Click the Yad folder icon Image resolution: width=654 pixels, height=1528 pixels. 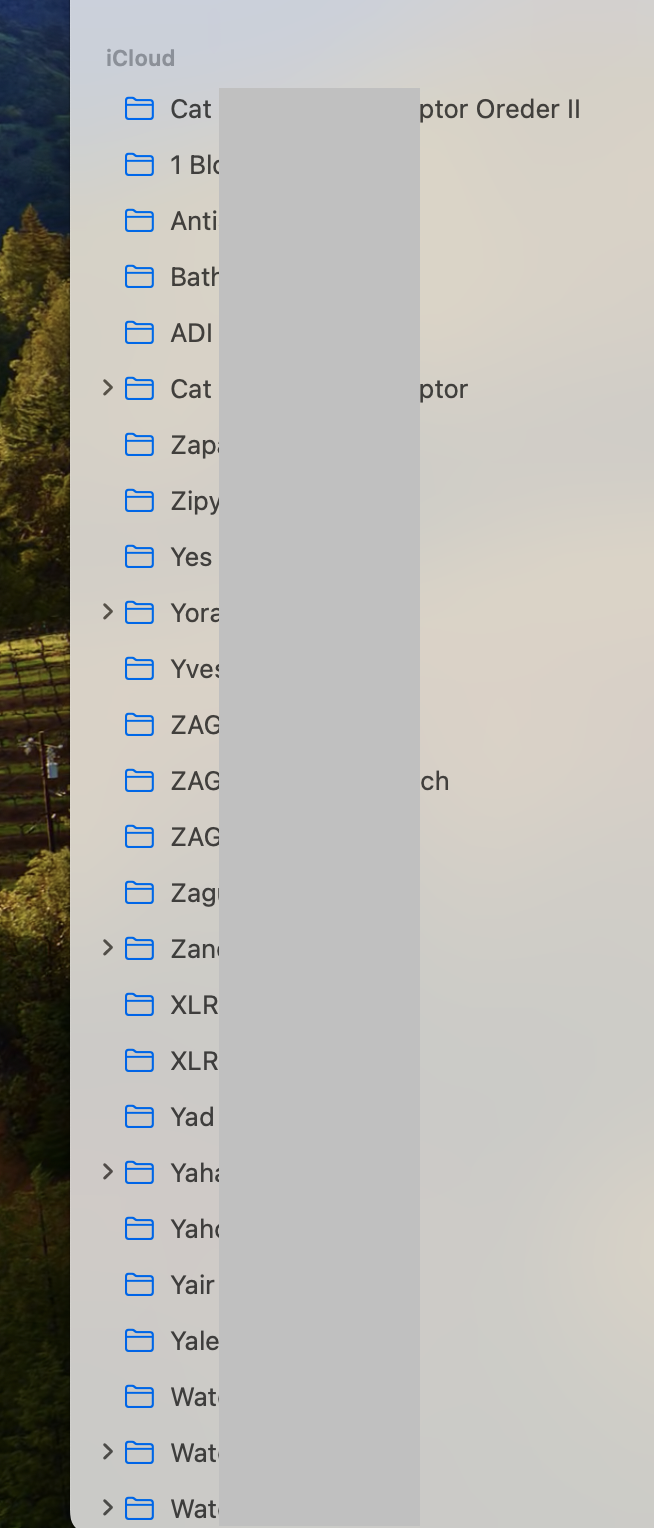pyautogui.click(x=138, y=1117)
